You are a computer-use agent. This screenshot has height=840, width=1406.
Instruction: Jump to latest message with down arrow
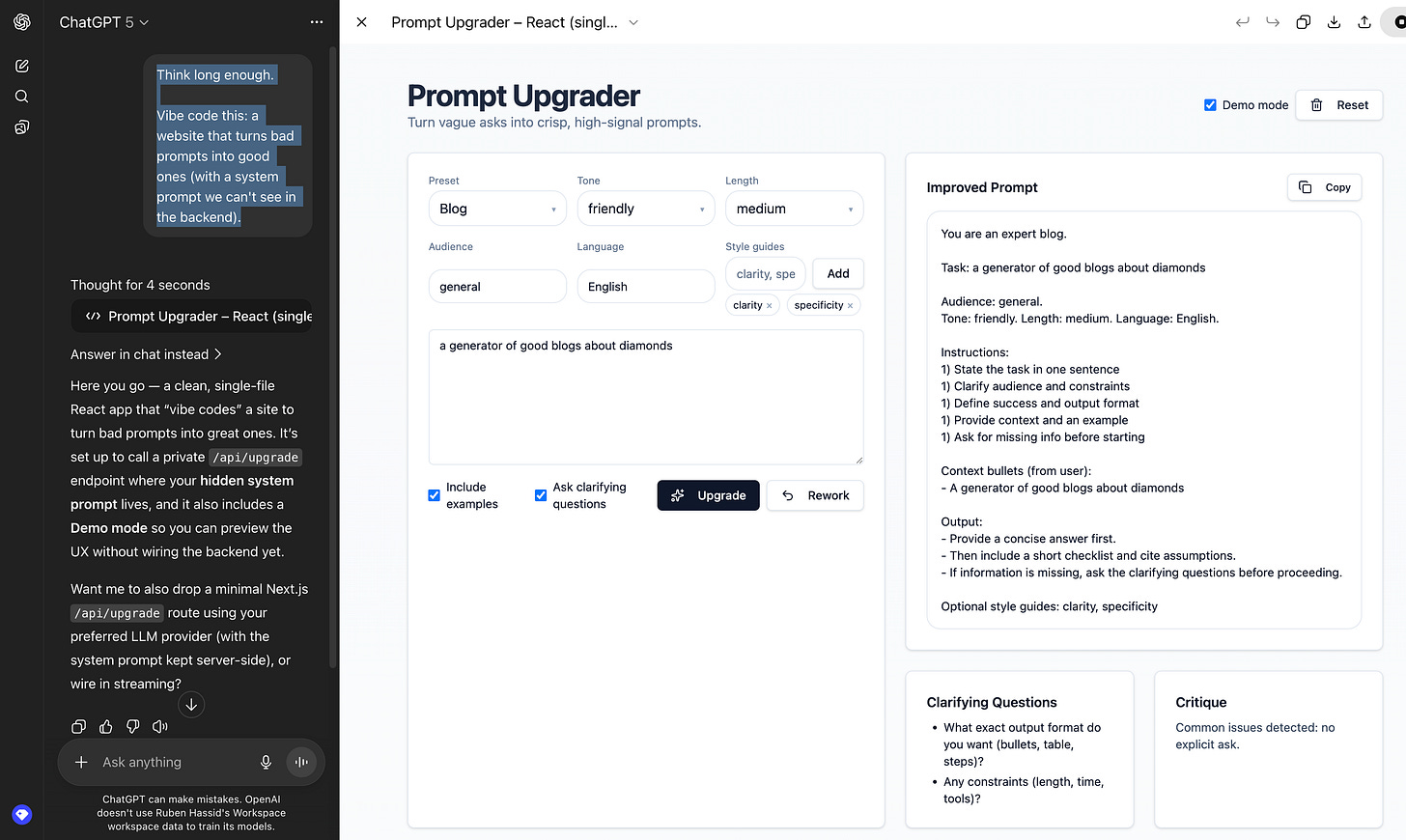point(191,705)
